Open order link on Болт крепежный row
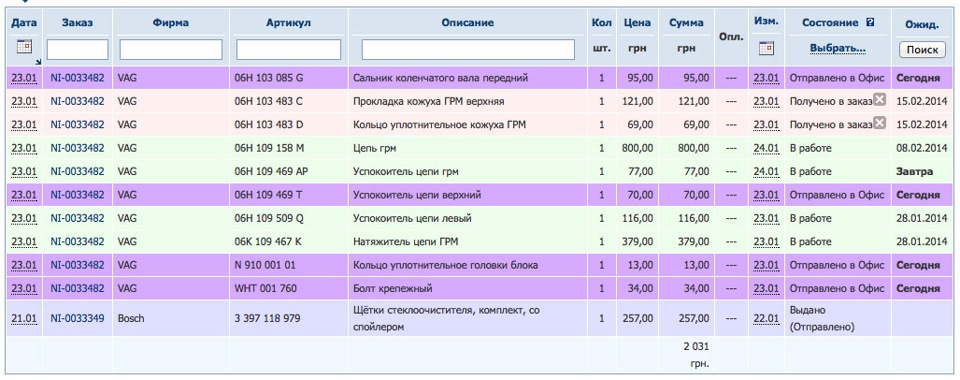Image resolution: width=960 pixels, height=380 pixels. pos(77,288)
